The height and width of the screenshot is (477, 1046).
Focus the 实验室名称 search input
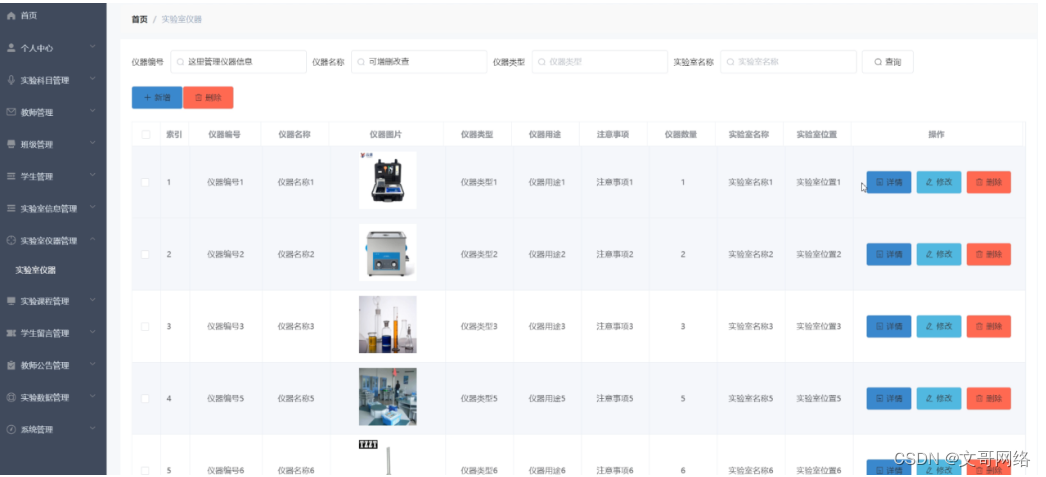point(789,62)
